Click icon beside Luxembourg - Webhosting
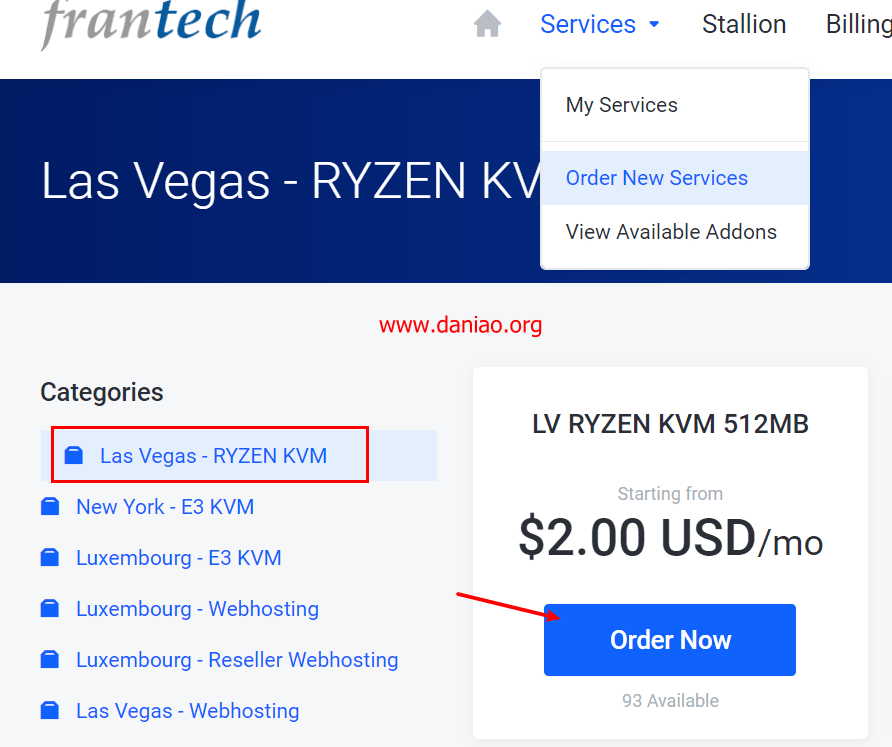This screenshot has width=892, height=747. point(50,609)
